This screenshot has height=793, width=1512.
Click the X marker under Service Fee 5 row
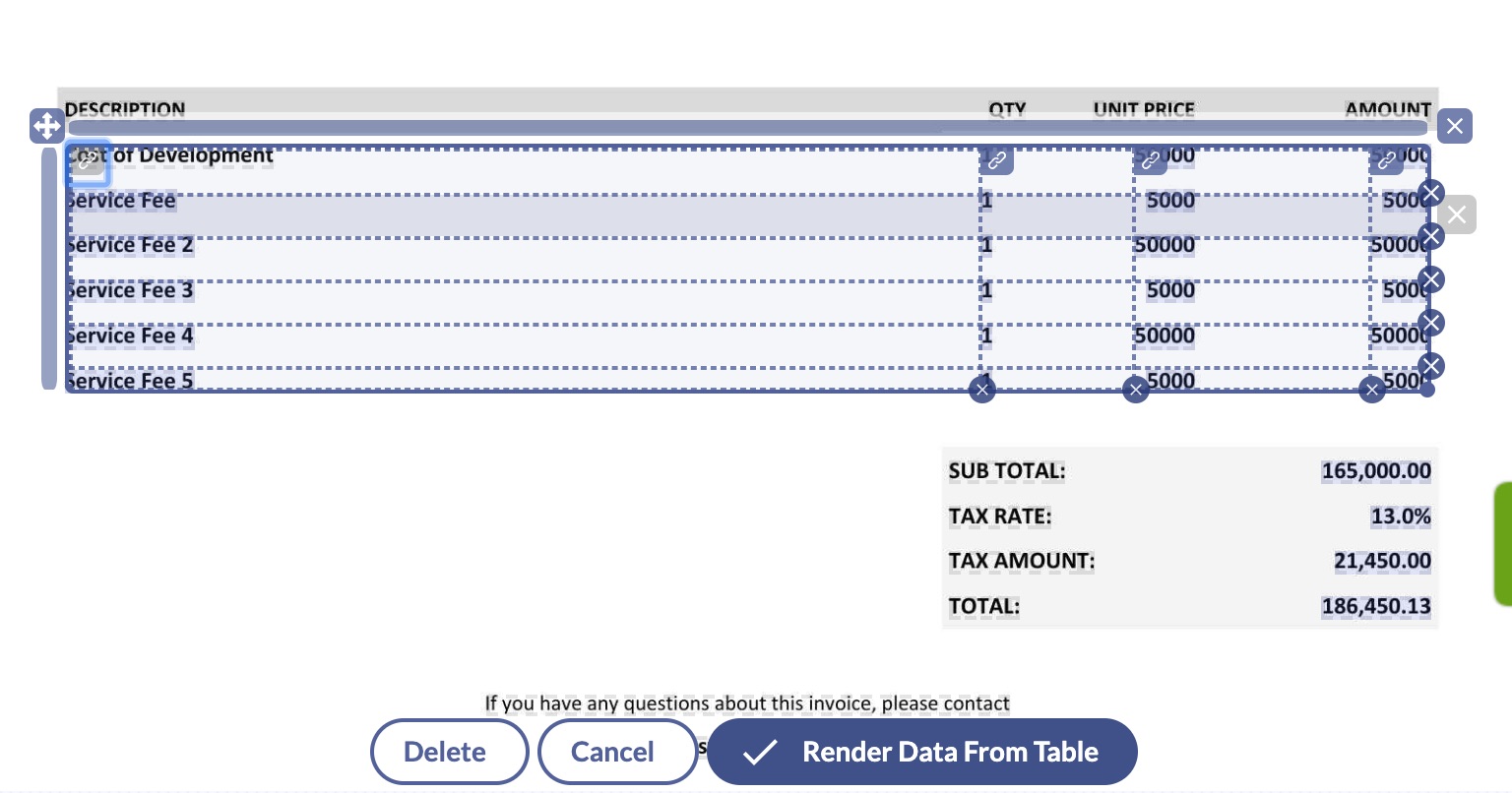click(x=1431, y=366)
